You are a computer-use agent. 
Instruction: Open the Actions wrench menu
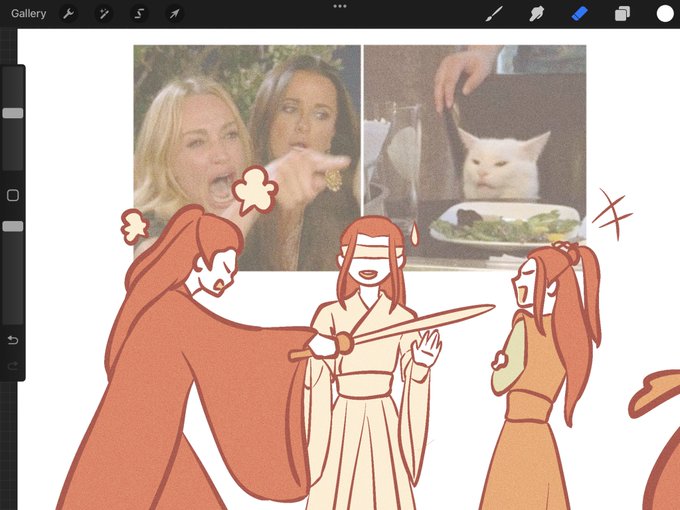tap(68, 14)
